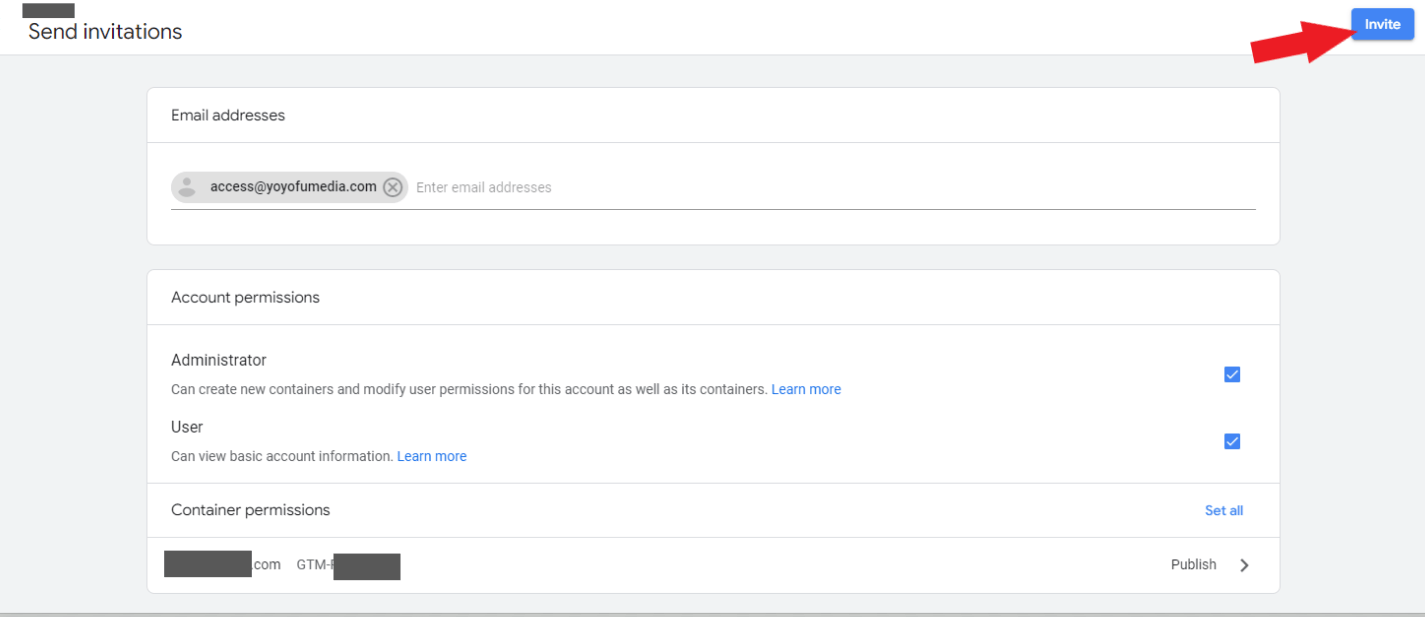Click the Account permissions heading
The width and height of the screenshot is (1425, 617).
(245, 297)
